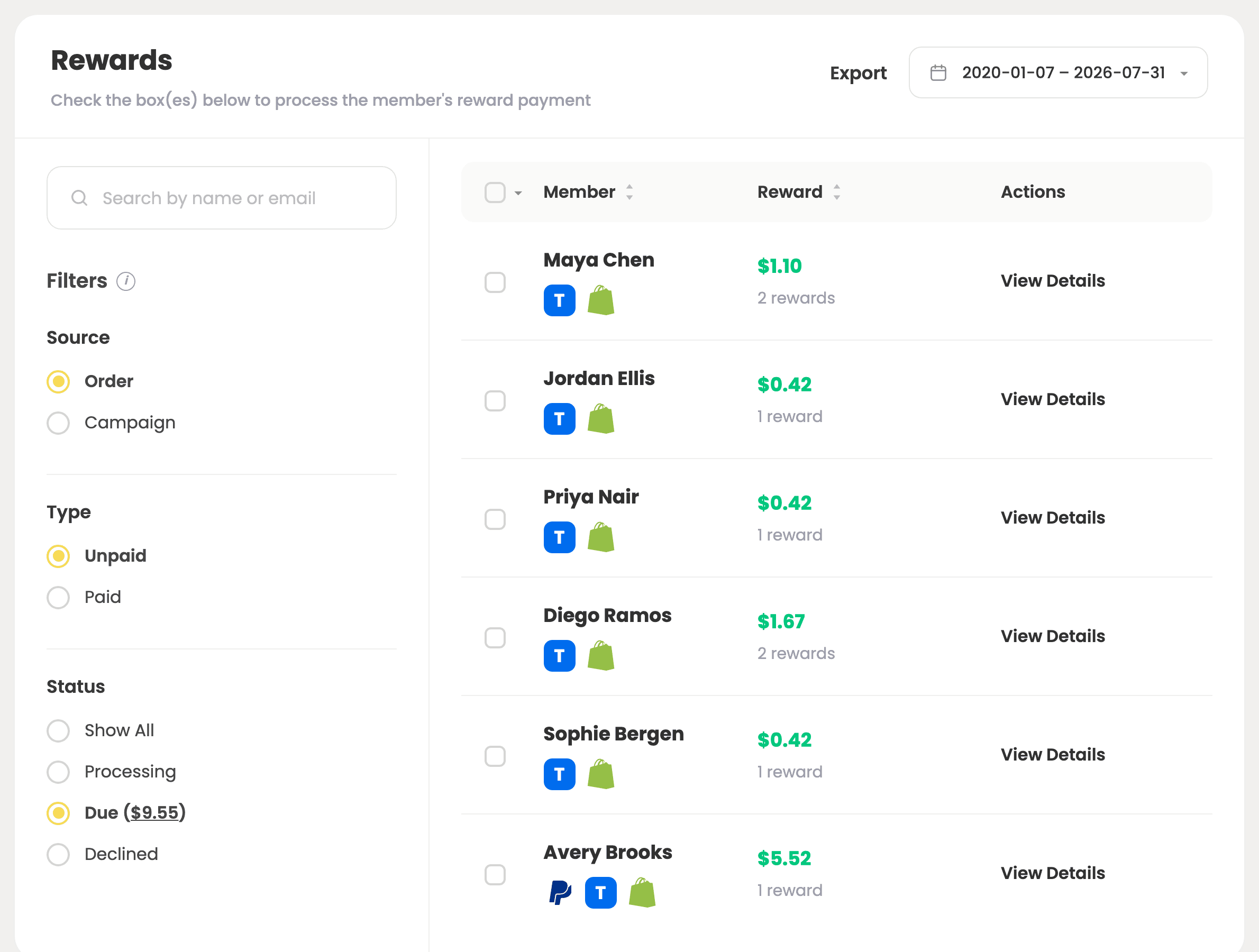
Task: Click the Shopify bag icon under Jordan Ellis
Action: [x=600, y=418]
